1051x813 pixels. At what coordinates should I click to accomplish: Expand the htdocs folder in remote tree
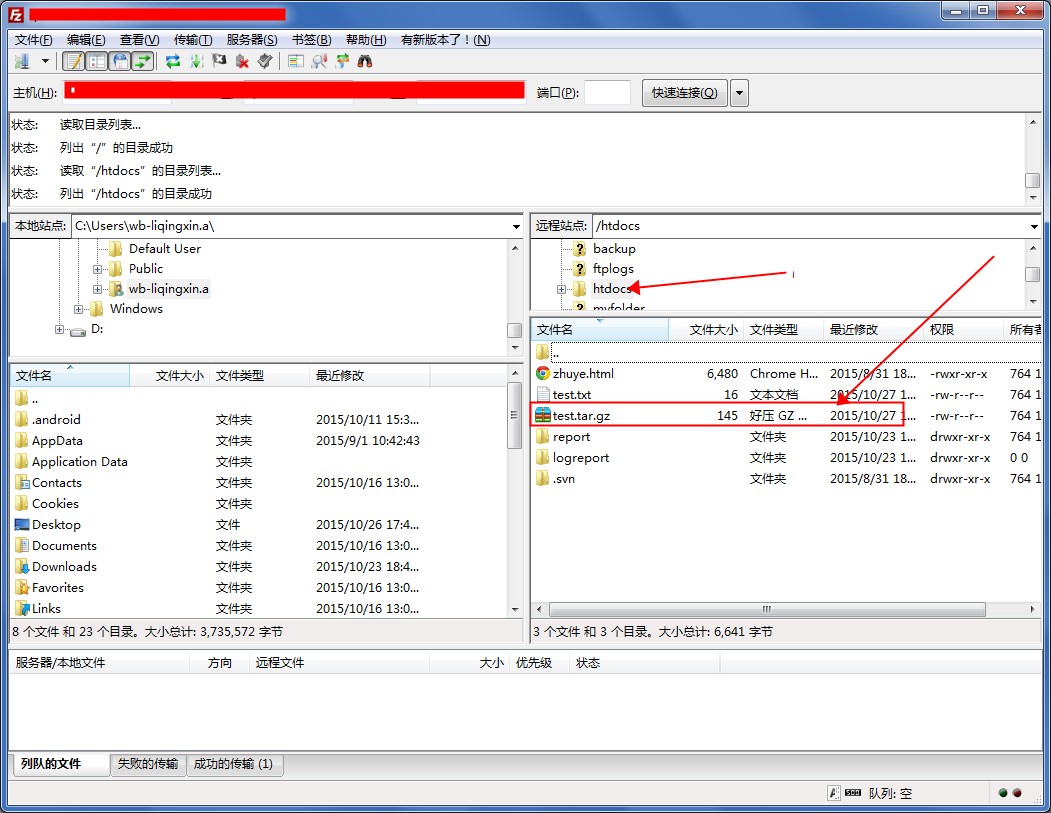tap(562, 289)
